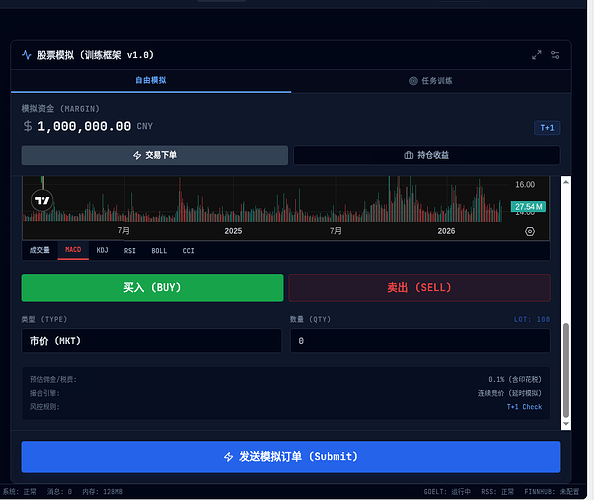This screenshot has width=594, height=500.
Task: Select the KDJ indicator tab
Action: tap(102, 250)
